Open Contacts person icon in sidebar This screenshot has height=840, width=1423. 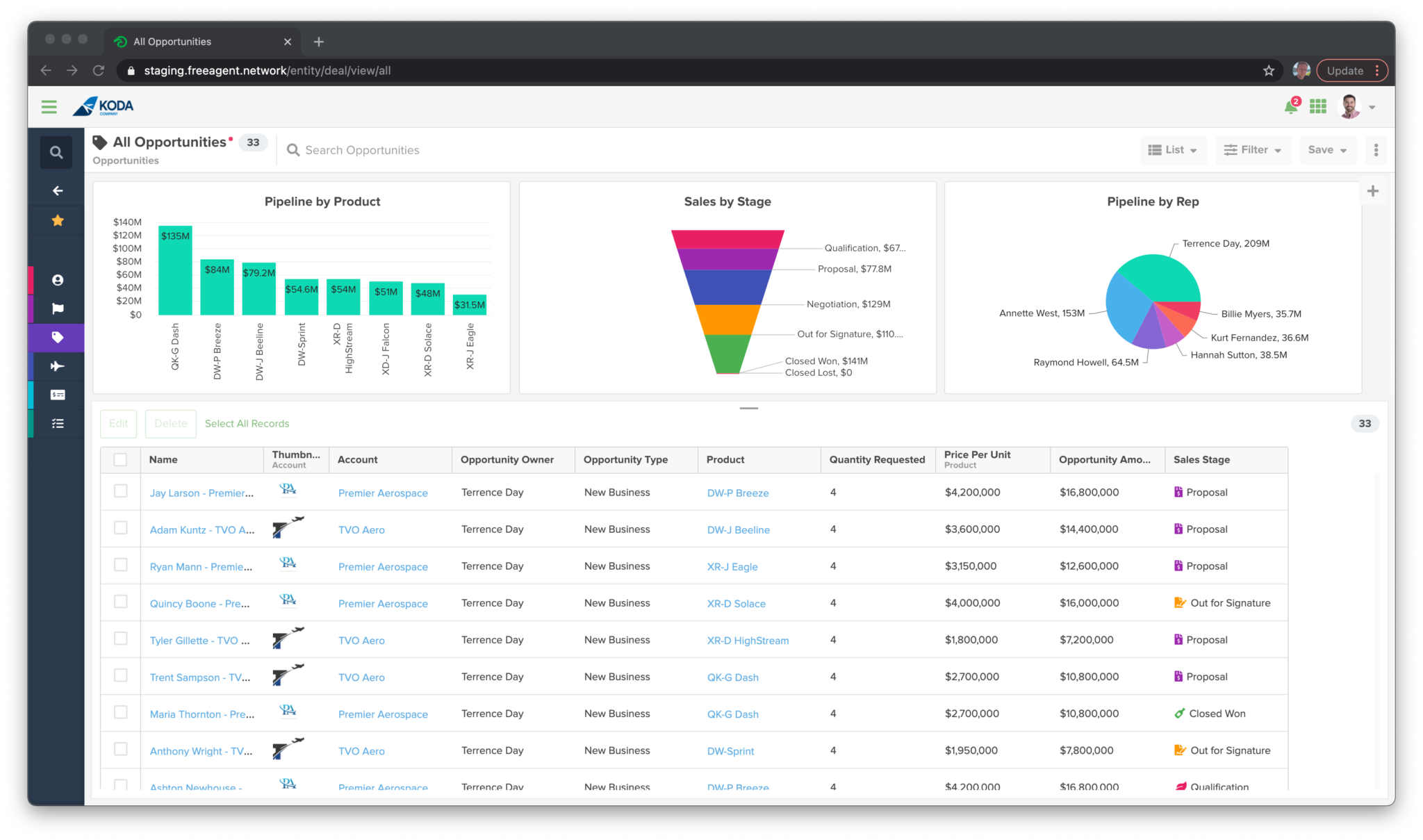click(58, 280)
